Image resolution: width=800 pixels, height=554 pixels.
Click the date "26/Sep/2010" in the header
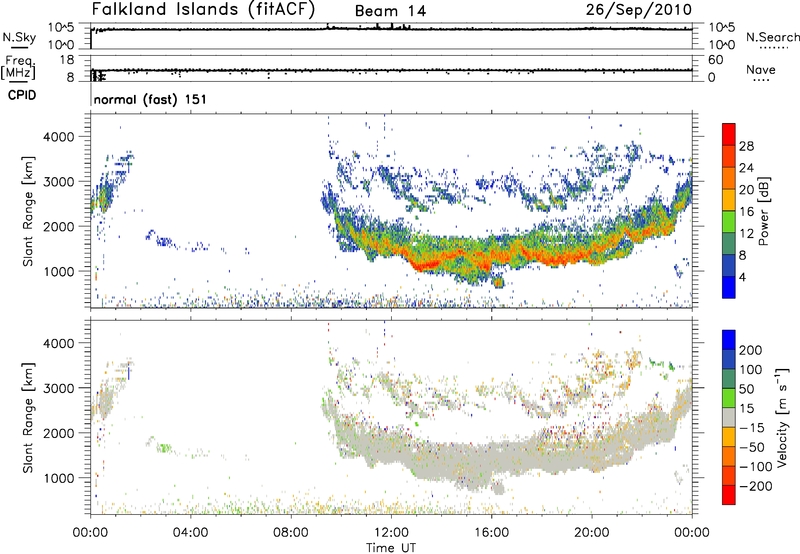[x=638, y=9]
